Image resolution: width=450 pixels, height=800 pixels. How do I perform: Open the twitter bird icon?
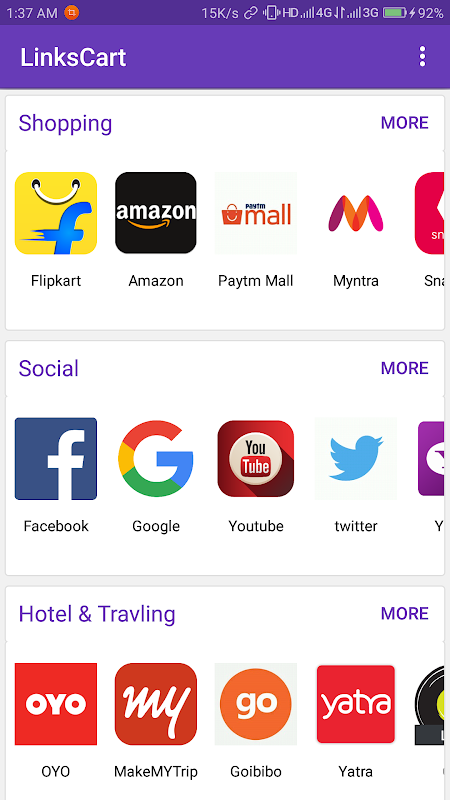pos(356,458)
